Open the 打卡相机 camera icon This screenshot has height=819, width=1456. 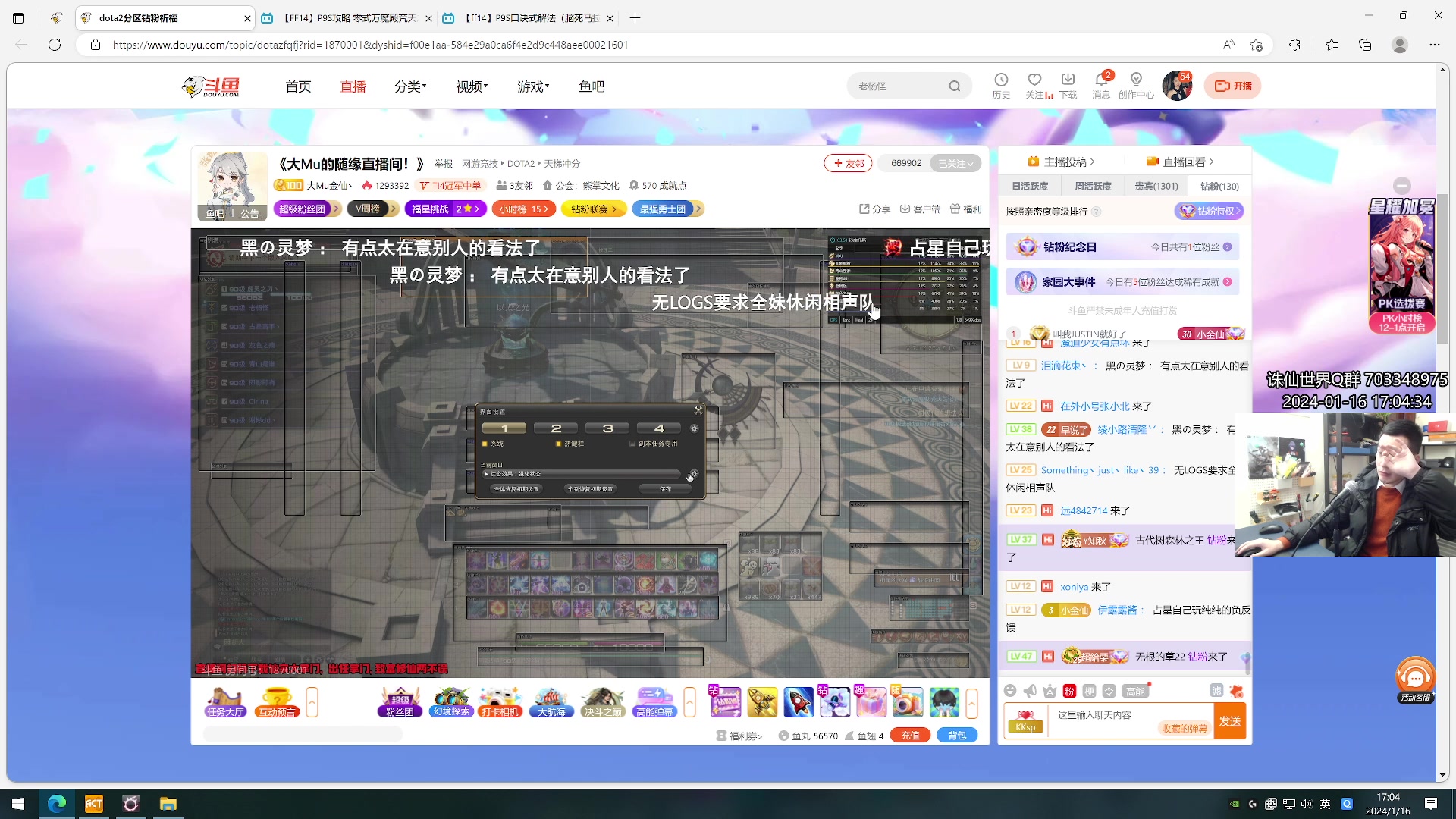[x=500, y=702]
